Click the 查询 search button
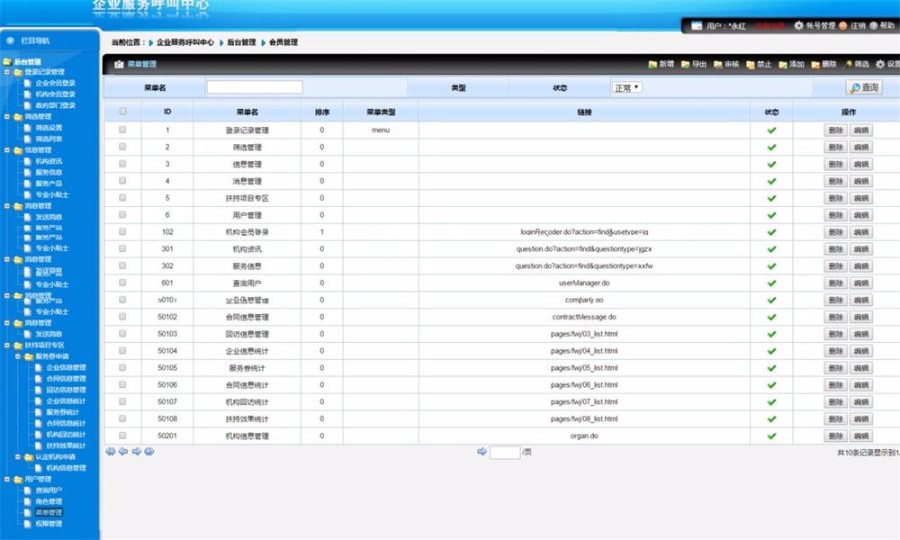Viewport: 900px width, 540px height. point(864,88)
